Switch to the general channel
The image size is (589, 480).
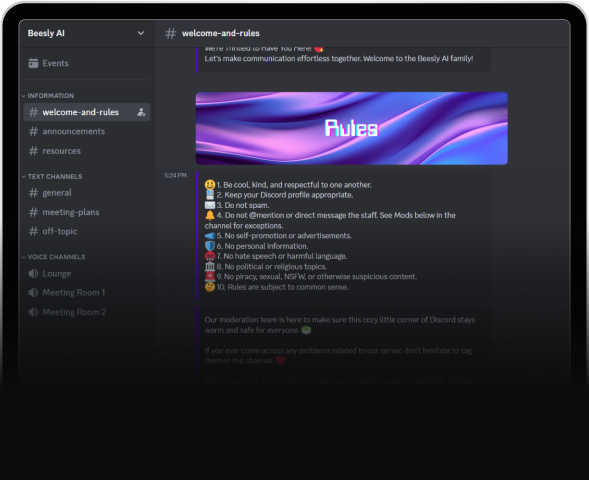click(87, 193)
